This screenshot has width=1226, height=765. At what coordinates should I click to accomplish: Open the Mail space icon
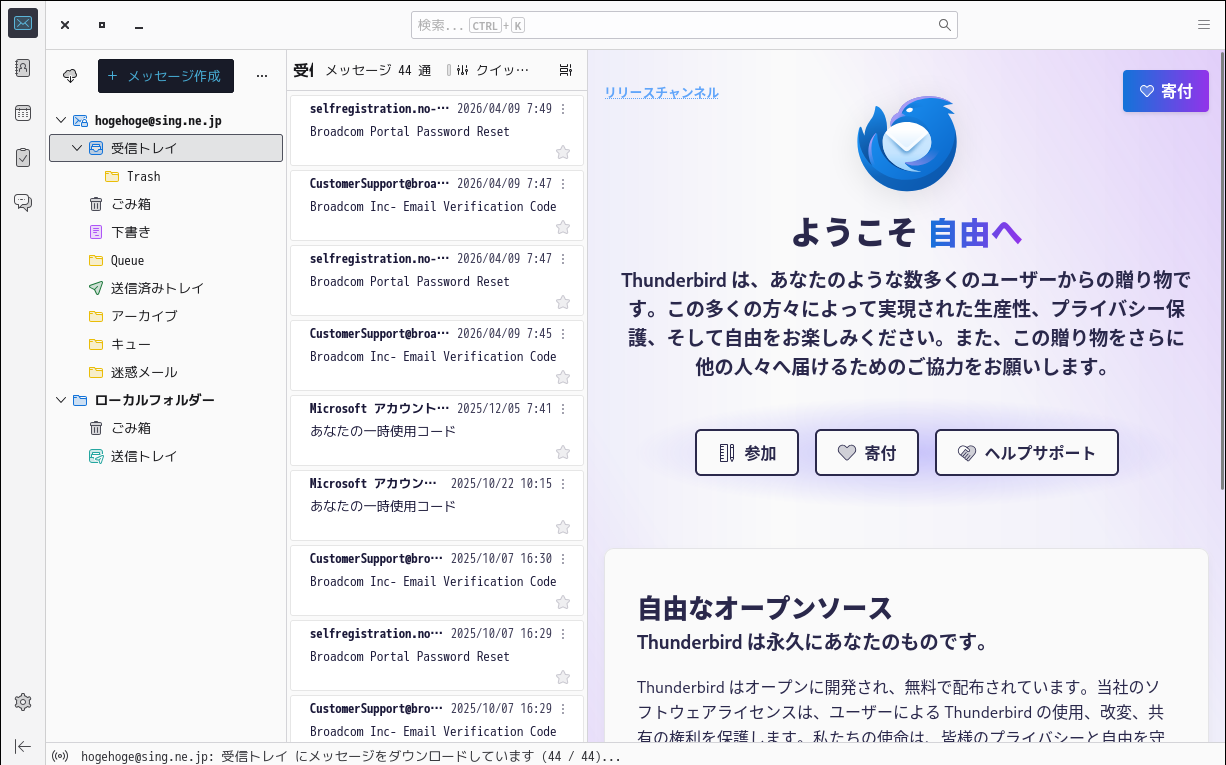23,23
